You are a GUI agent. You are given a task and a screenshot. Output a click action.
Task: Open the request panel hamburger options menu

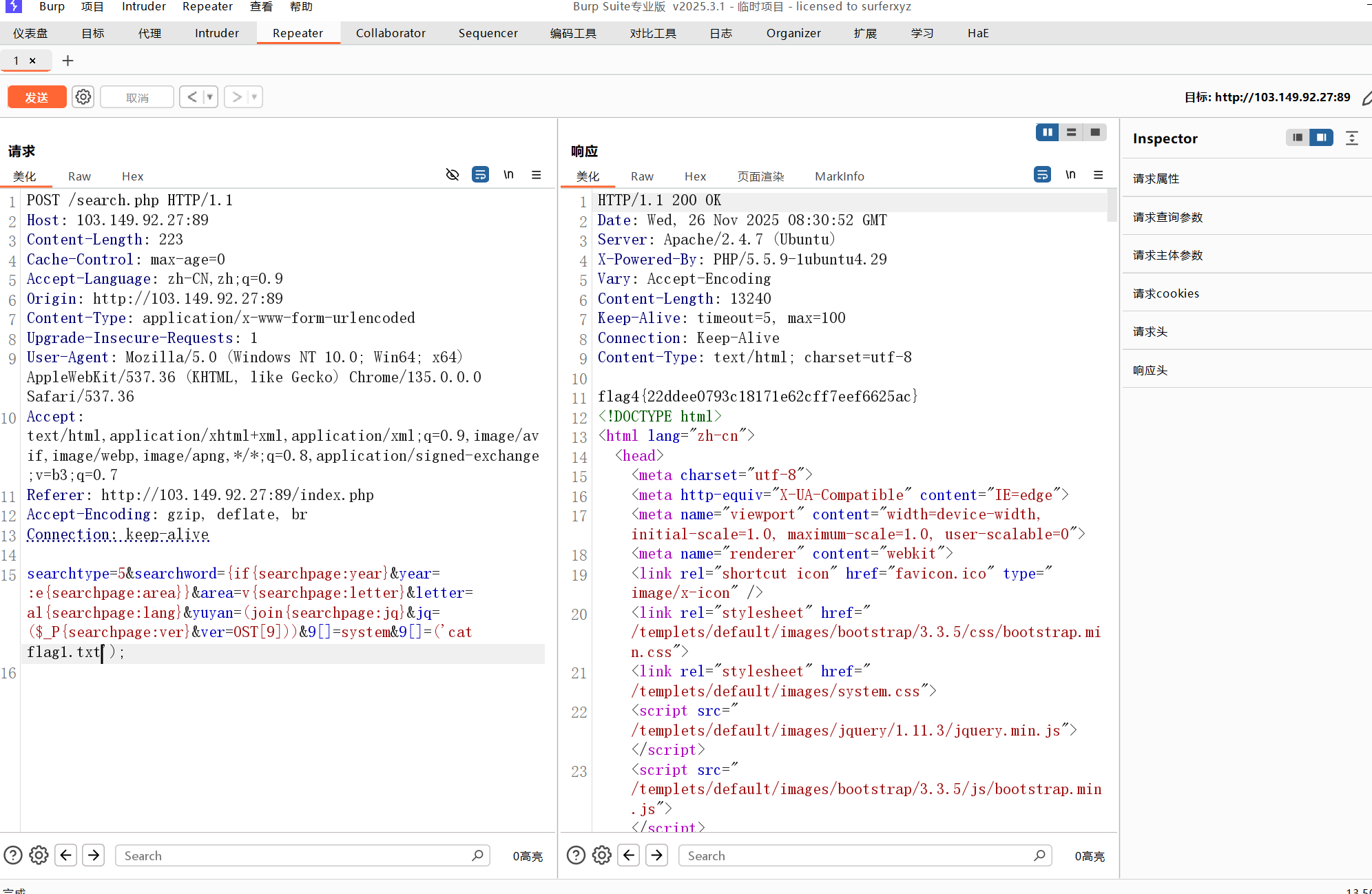[537, 175]
